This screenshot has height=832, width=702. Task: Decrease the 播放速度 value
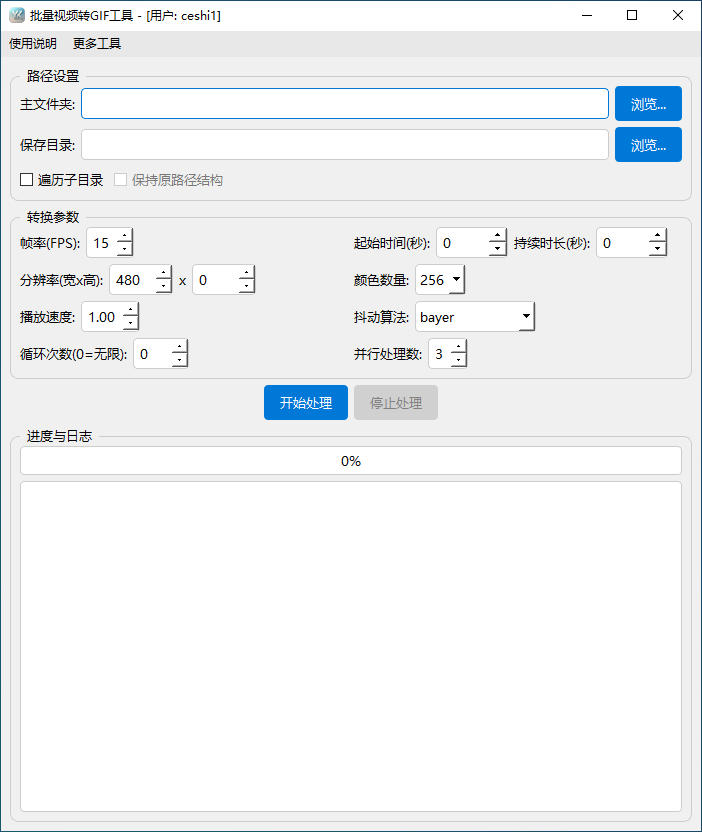pos(131,324)
